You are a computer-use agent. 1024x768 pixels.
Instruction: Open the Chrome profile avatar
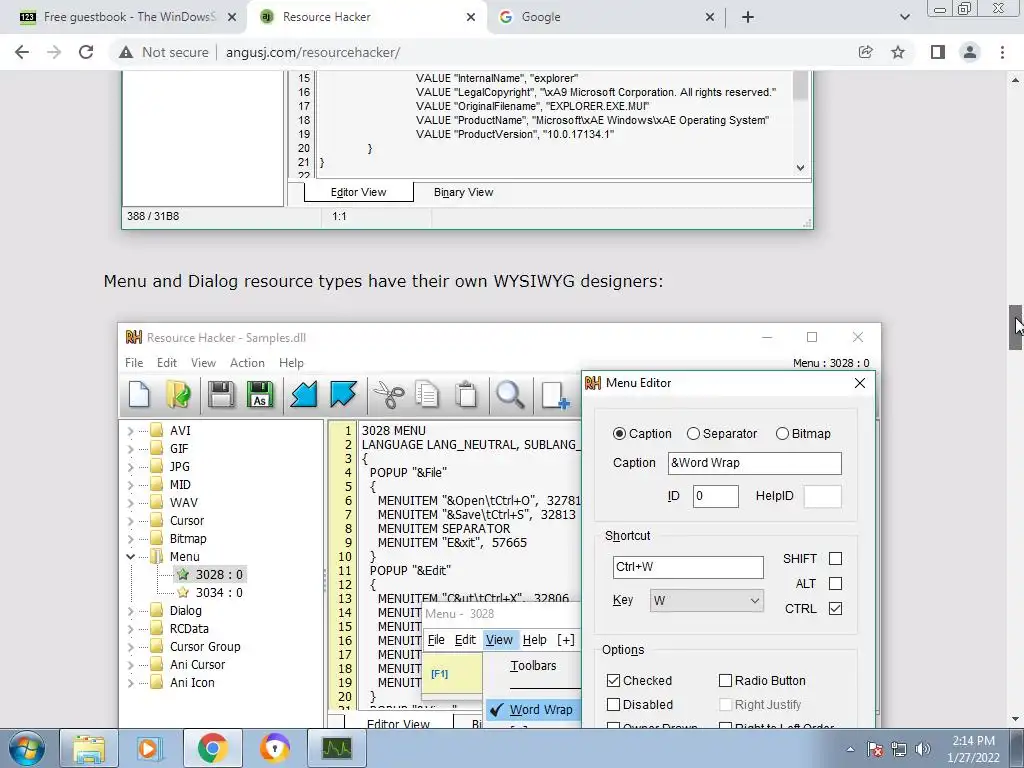(970, 52)
